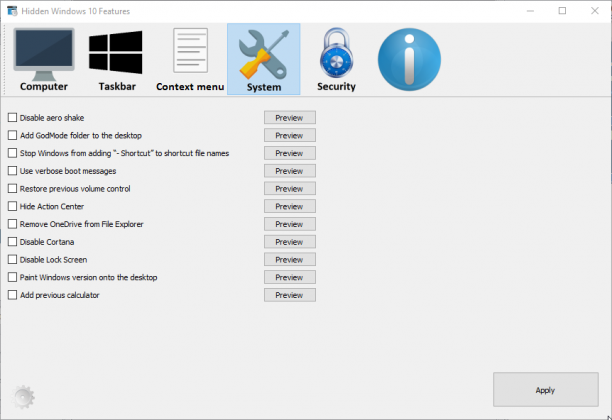Screen dimensions: 612x420
Task: Preview the Disable Cortana tweak
Action: pyautogui.click(x=290, y=242)
